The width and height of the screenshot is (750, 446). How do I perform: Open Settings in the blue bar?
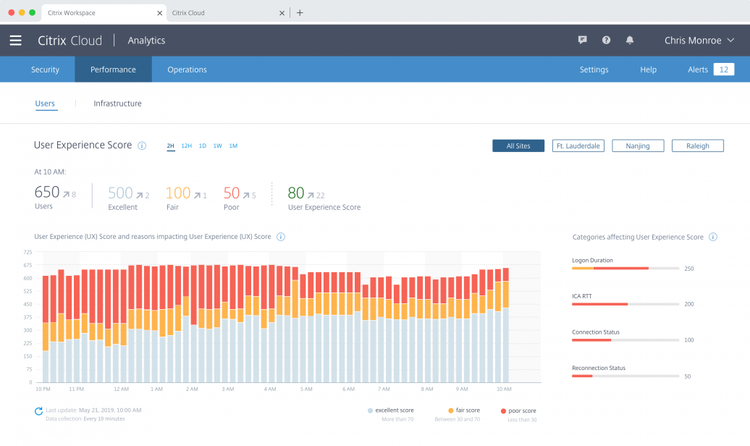pos(594,69)
